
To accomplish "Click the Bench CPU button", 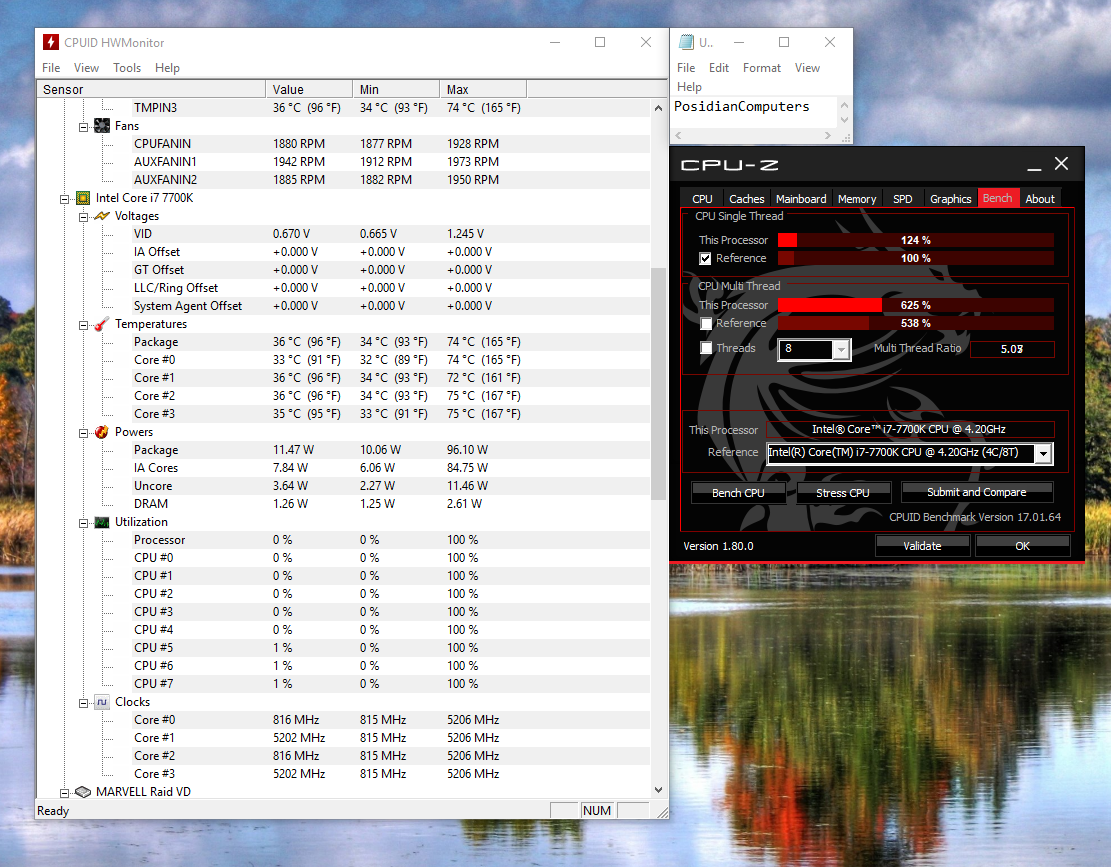I will [x=738, y=493].
